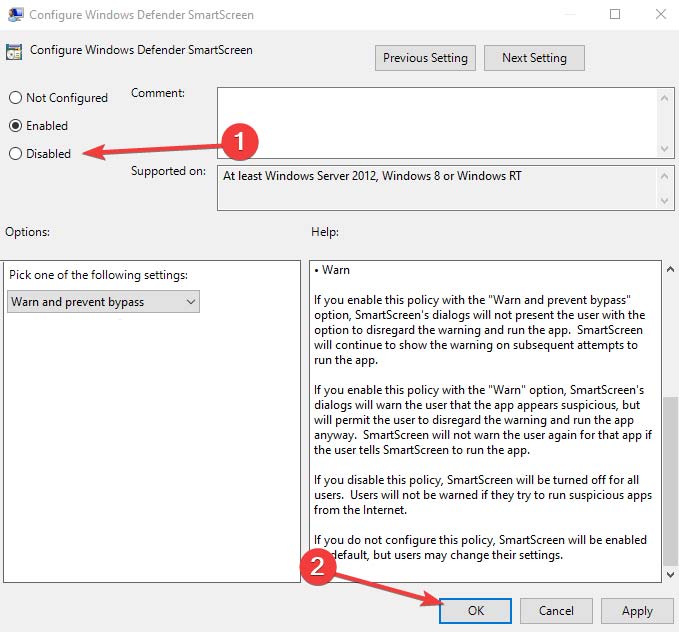Cancel the policy dialog

(x=556, y=611)
